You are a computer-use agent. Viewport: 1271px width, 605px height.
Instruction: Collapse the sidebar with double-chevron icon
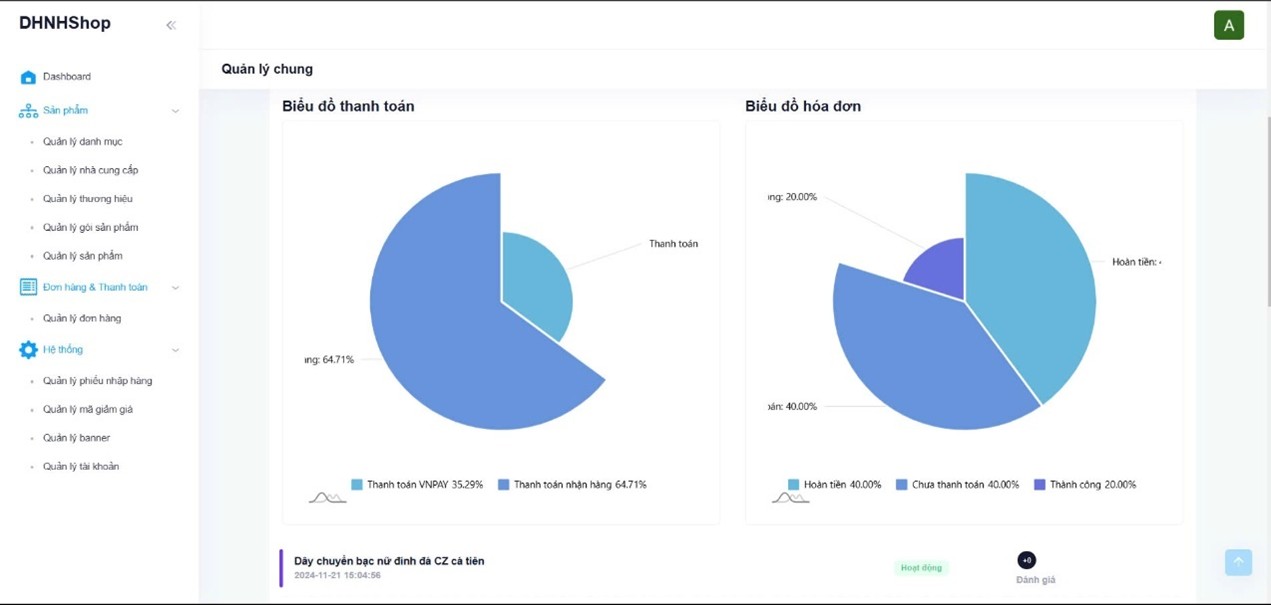pyautogui.click(x=171, y=25)
